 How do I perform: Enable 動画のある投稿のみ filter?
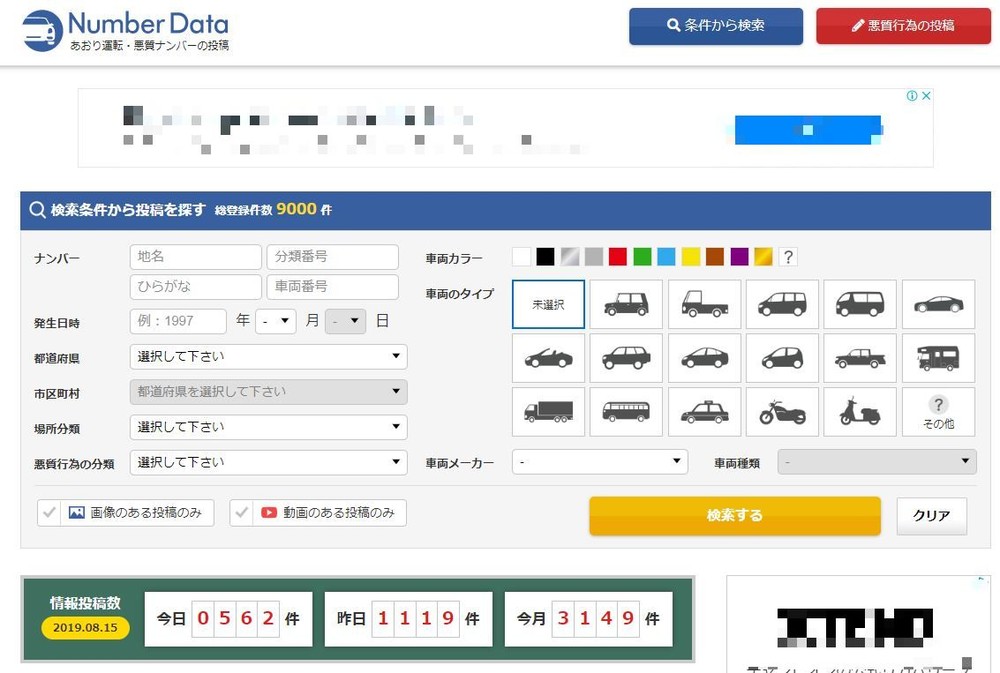[318, 513]
